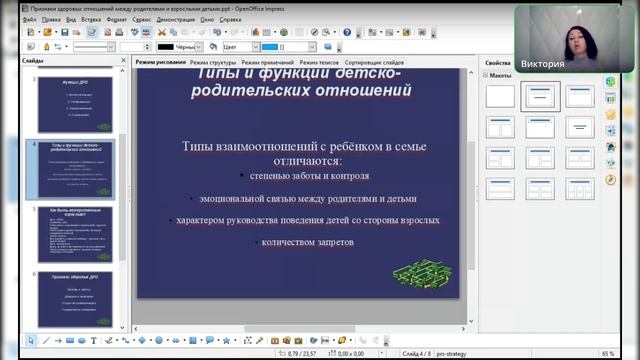
Task: Click the Save document toolbar icon
Action: [x=64, y=32]
